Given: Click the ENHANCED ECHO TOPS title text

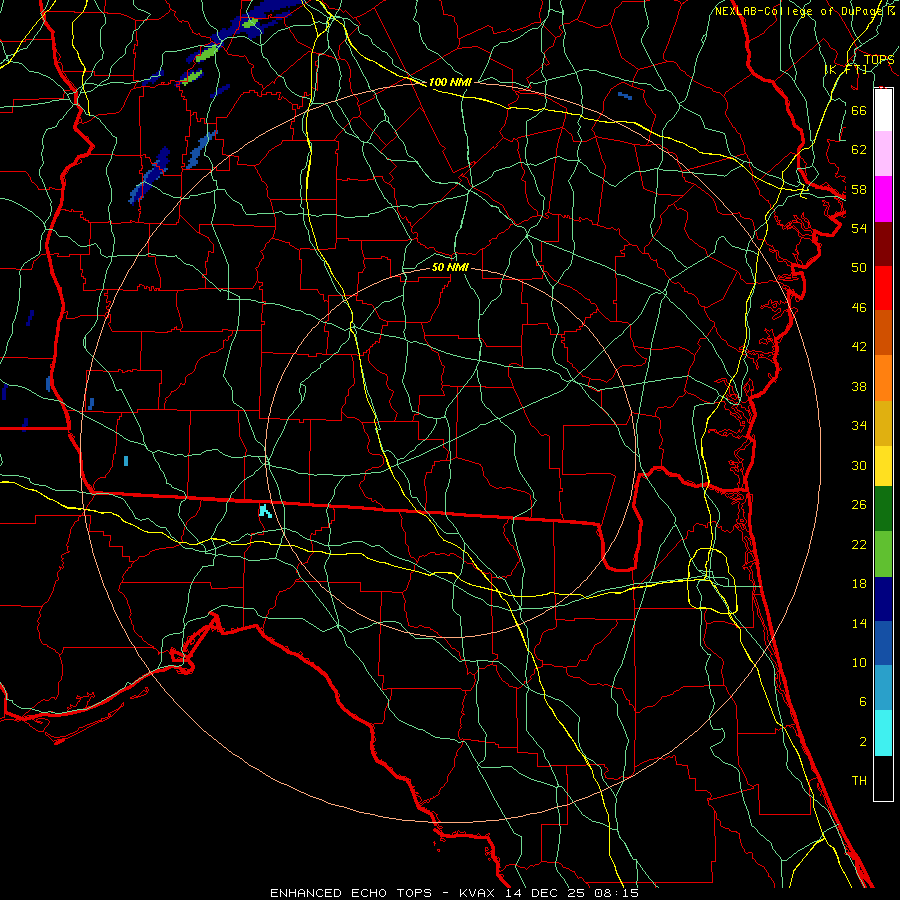Looking at the screenshot, I should point(351,893).
